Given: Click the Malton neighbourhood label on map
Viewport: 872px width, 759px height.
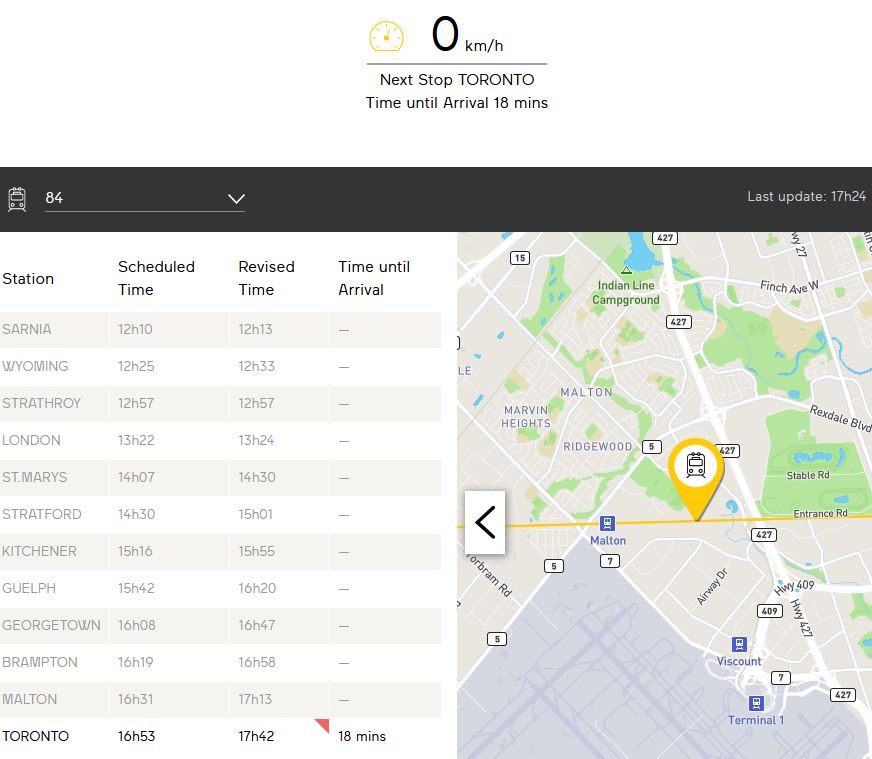Looking at the screenshot, I should [x=586, y=392].
